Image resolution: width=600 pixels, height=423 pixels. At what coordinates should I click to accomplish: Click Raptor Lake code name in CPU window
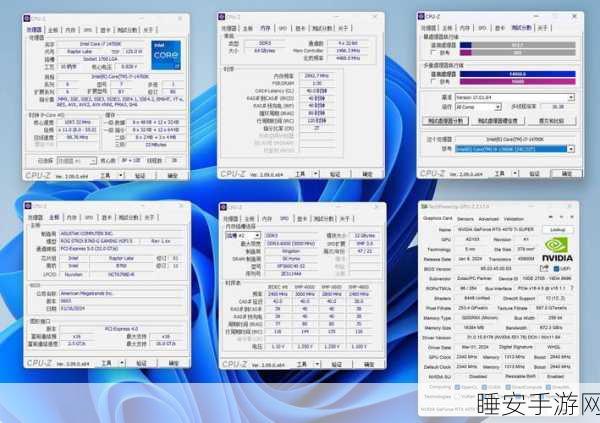point(80,51)
